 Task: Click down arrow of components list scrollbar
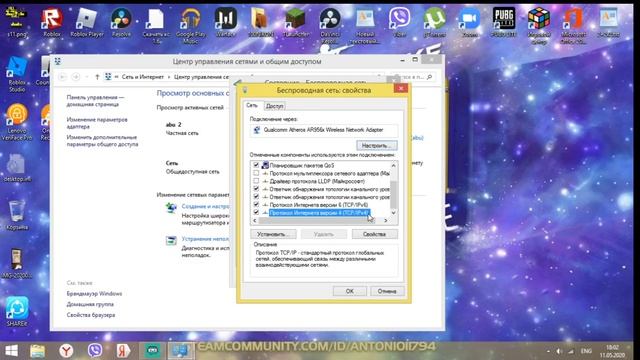(393, 213)
